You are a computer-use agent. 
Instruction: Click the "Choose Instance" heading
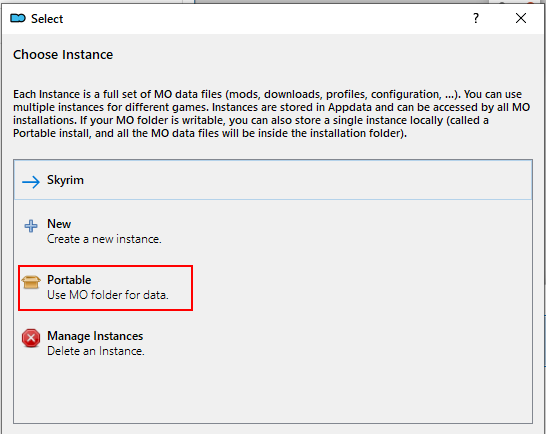tap(63, 55)
